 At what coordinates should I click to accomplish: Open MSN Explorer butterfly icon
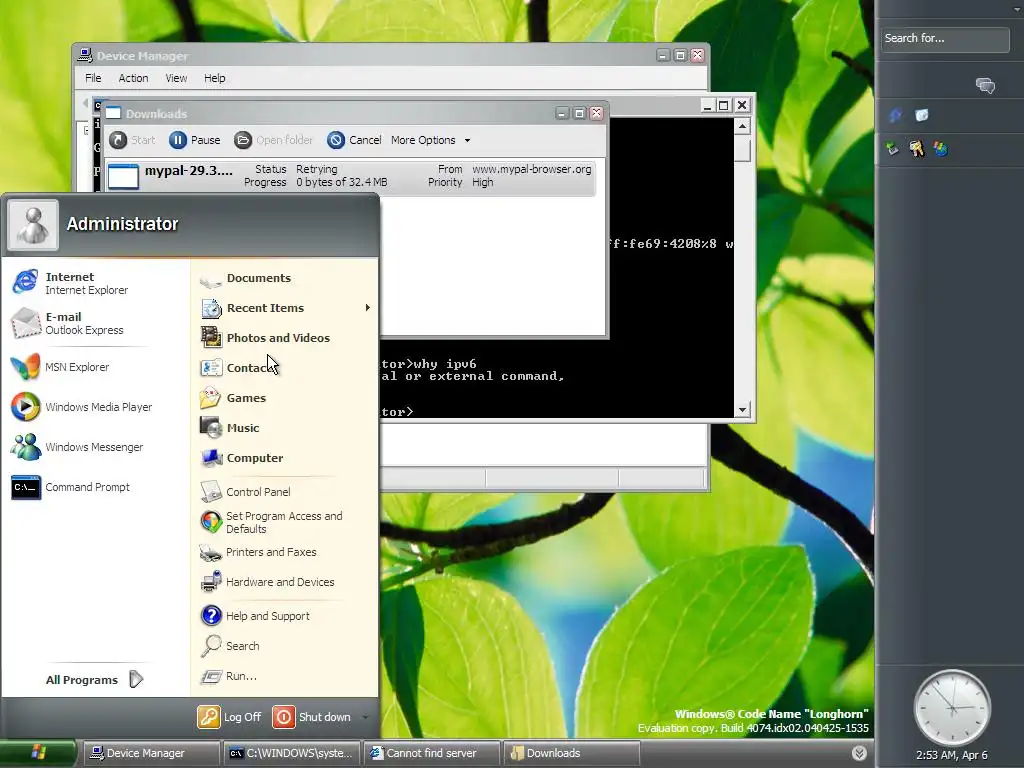(x=25, y=367)
